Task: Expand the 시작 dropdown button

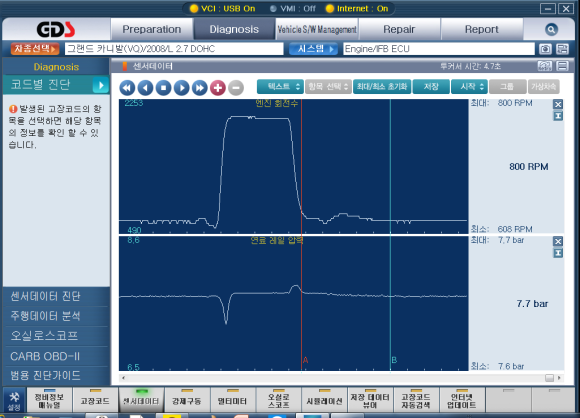Action: (x=469, y=87)
